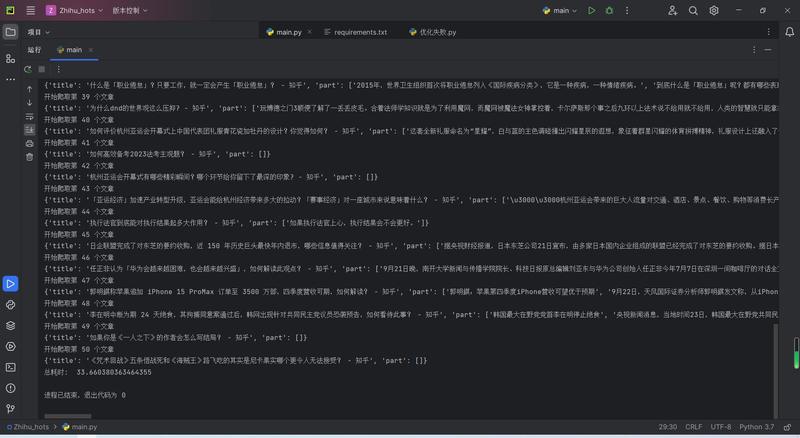Open the Git version control tool window
800x438 pixels.
coord(10,409)
